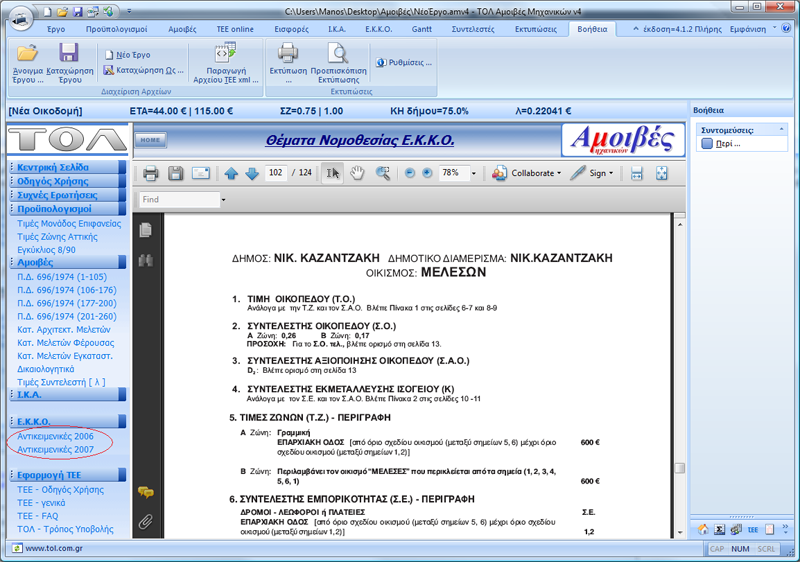Switch to the Έργο ribbon tab
The height and width of the screenshot is (562, 800).
pos(56,29)
